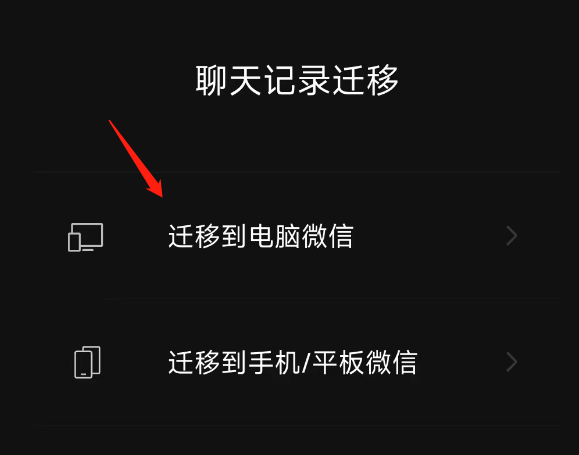Click the blank space in the 迁移到电脑微信 row
This screenshot has width=579, height=455.
[428, 236]
